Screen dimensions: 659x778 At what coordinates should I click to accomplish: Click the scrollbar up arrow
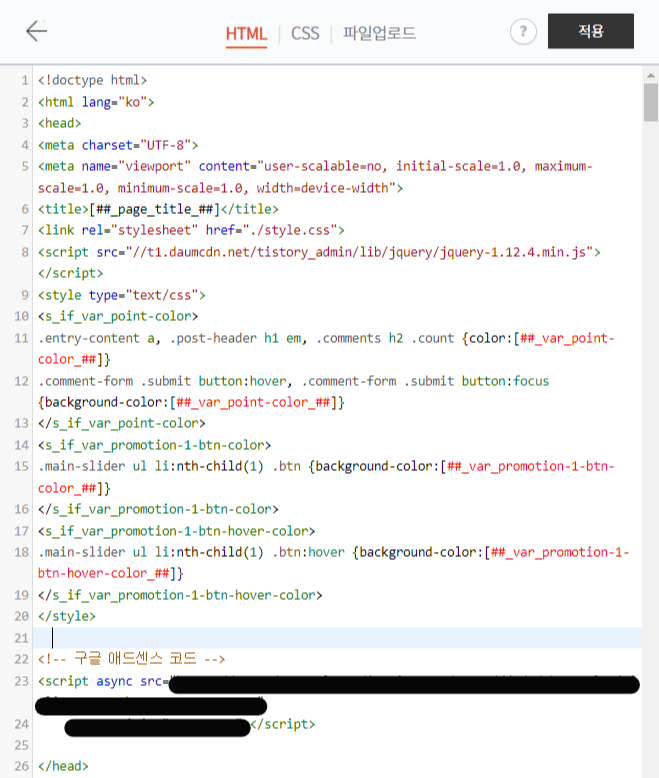(x=651, y=75)
